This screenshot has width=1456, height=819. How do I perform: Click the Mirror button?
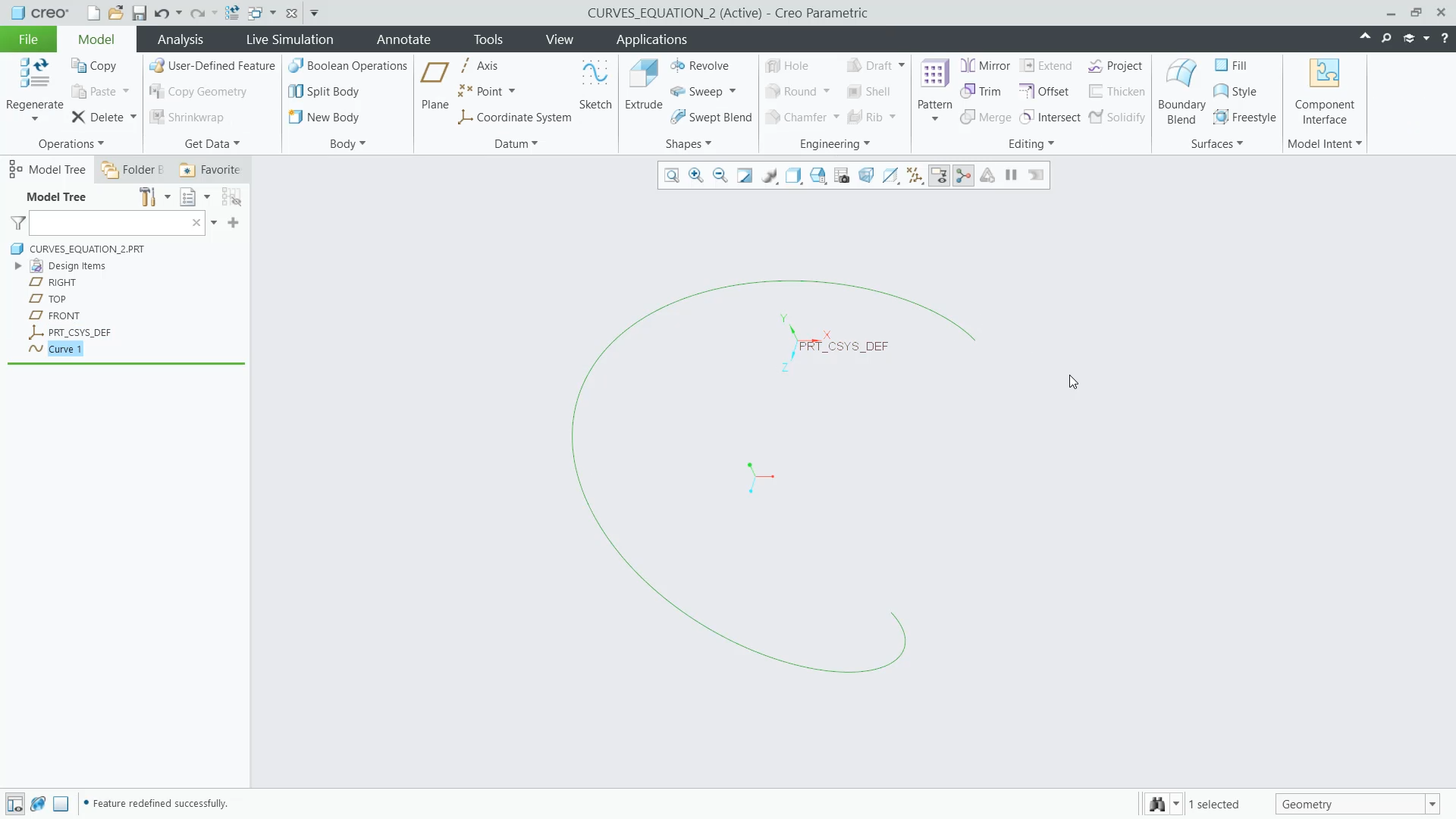985,66
